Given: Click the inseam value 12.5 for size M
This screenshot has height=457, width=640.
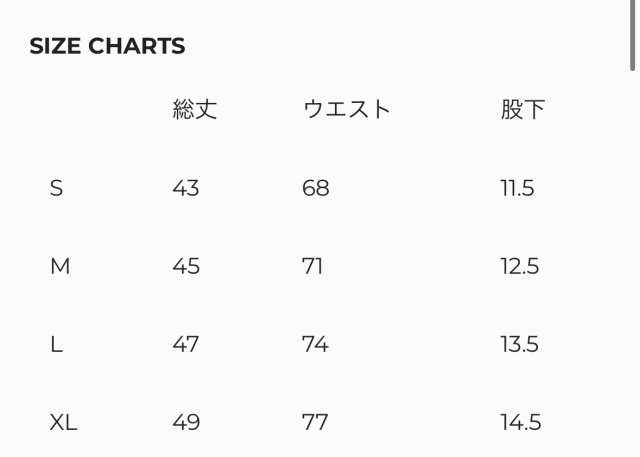Looking at the screenshot, I should pos(520,266).
